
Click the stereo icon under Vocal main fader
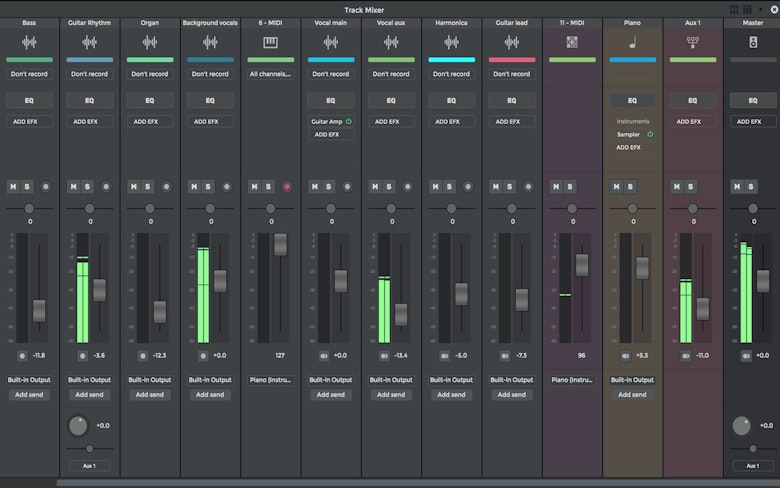point(324,356)
